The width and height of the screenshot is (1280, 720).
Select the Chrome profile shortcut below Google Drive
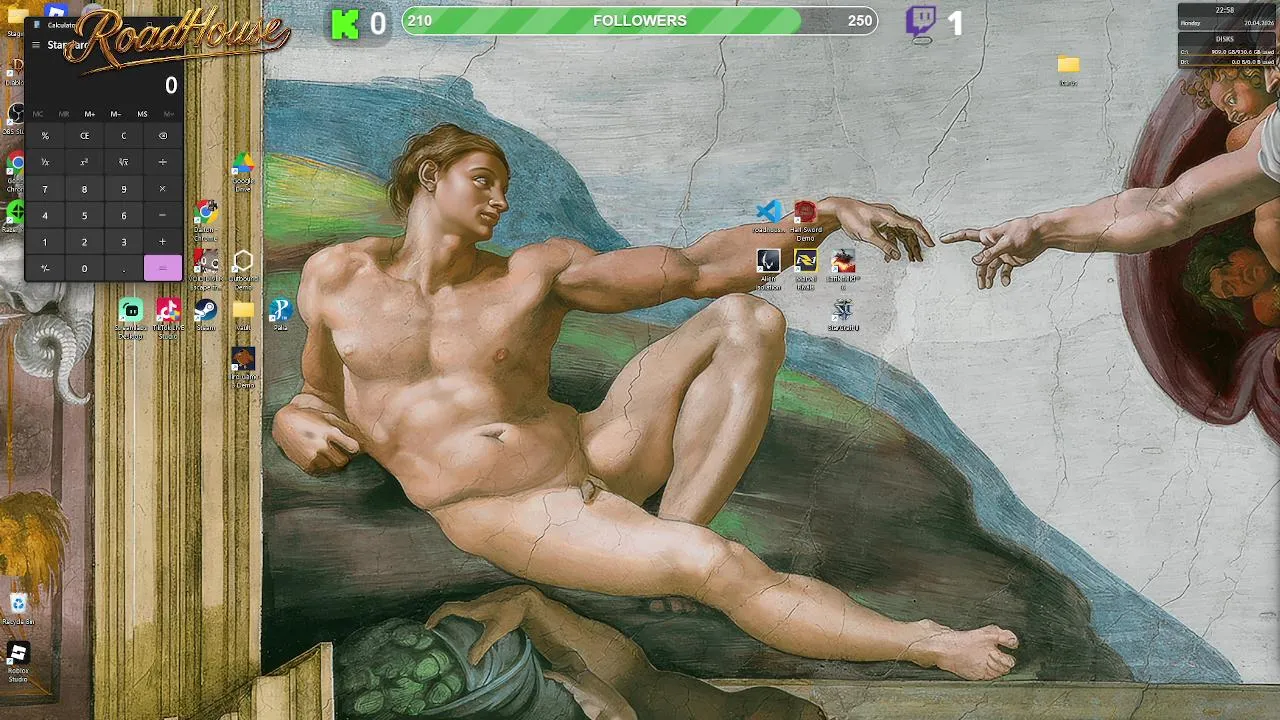click(206, 219)
